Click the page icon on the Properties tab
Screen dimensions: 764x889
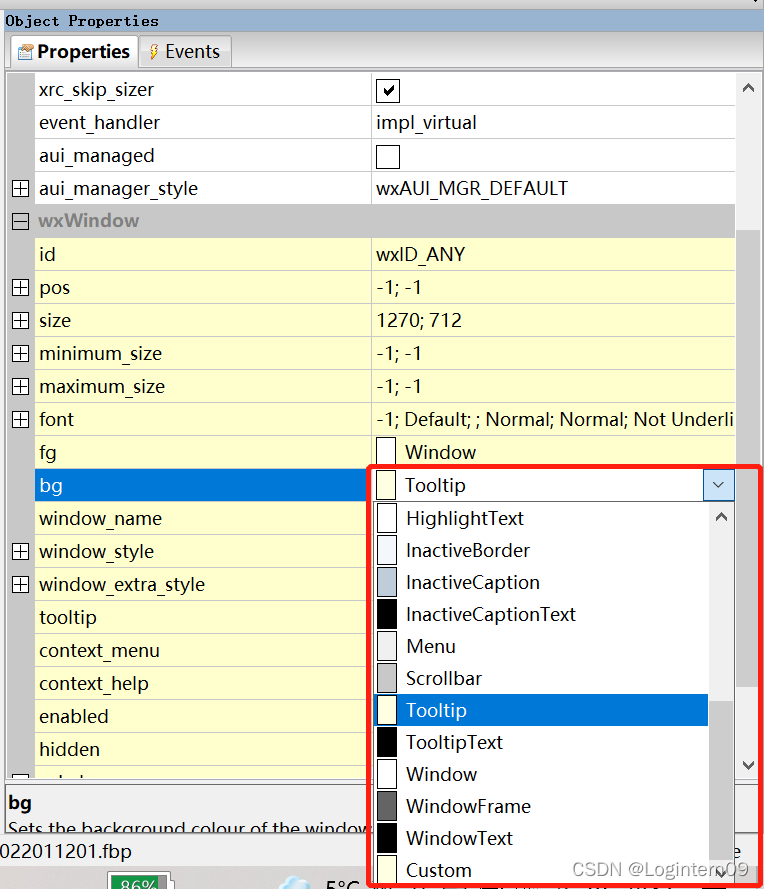pyautogui.click(x=25, y=51)
